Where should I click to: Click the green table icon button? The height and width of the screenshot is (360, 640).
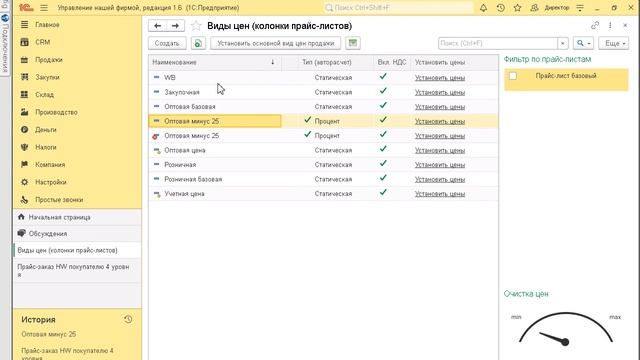pyautogui.click(x=353, y=43)
